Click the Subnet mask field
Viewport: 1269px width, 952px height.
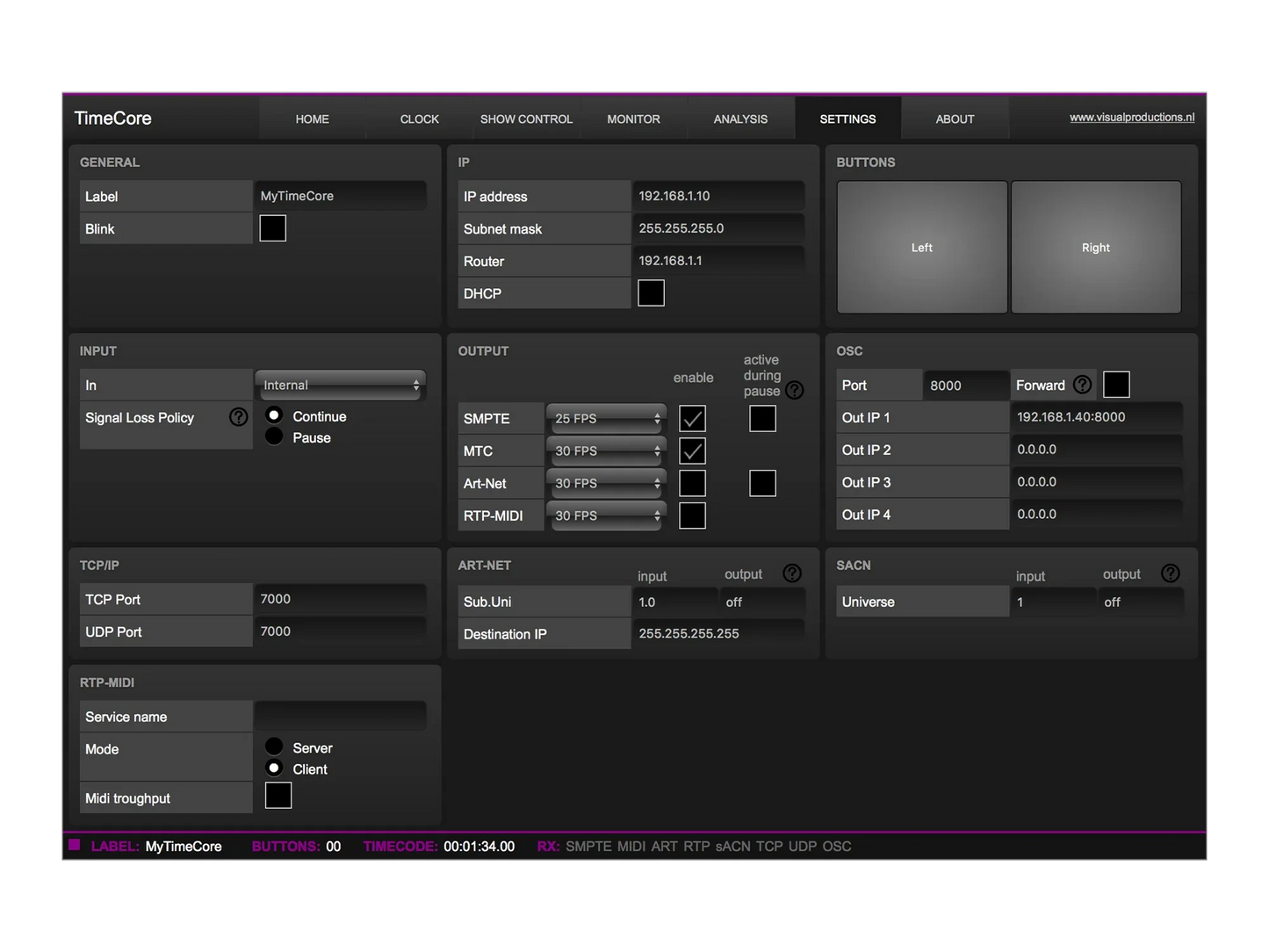(718, 228)
